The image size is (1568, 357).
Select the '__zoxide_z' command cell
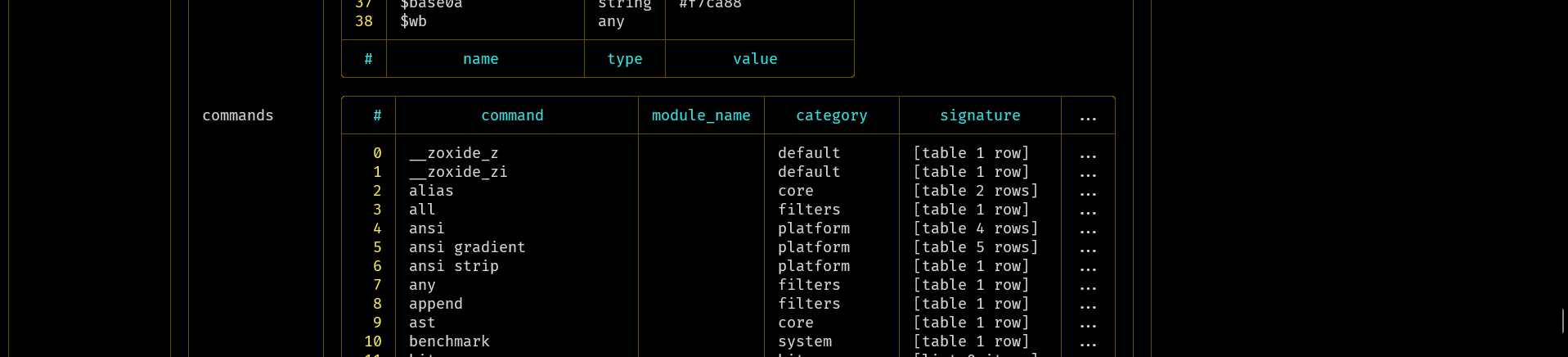point(454,153)
